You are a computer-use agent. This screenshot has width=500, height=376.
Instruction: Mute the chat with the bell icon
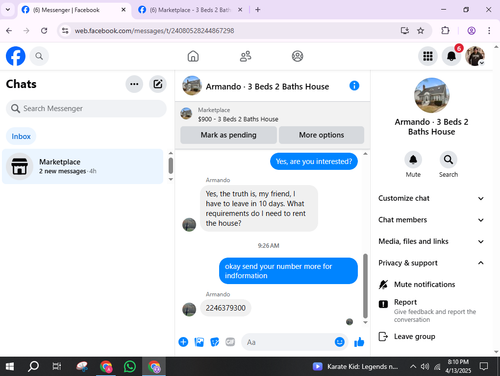pos(413,160)
